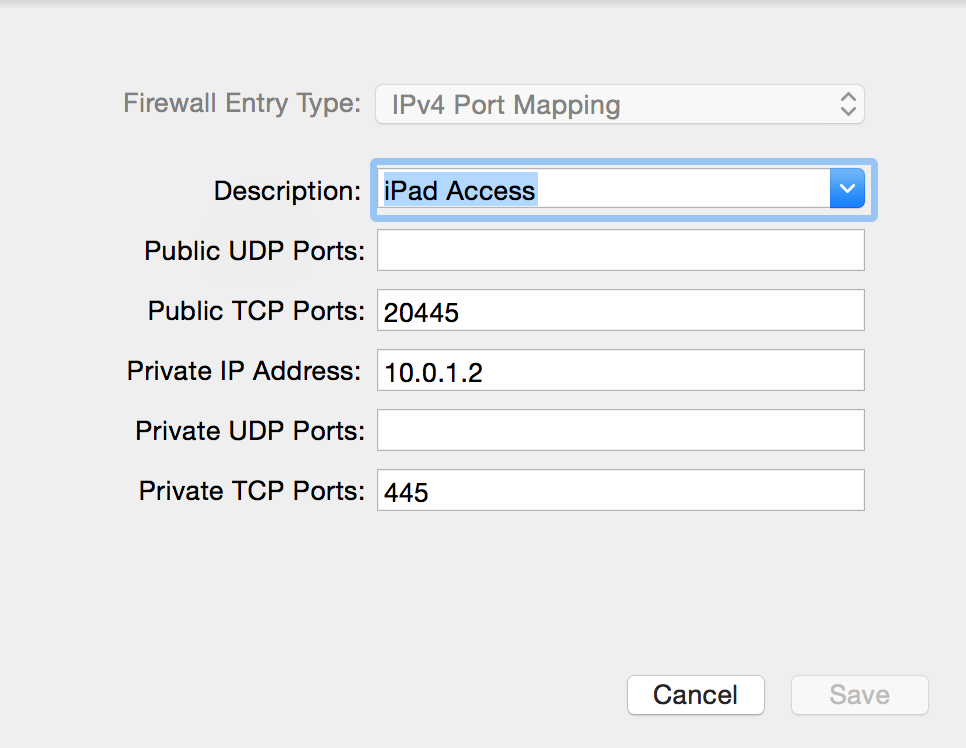The image size is (966, 748).
Task: Click the Private TCP Ports label
Action: (249, 490)
